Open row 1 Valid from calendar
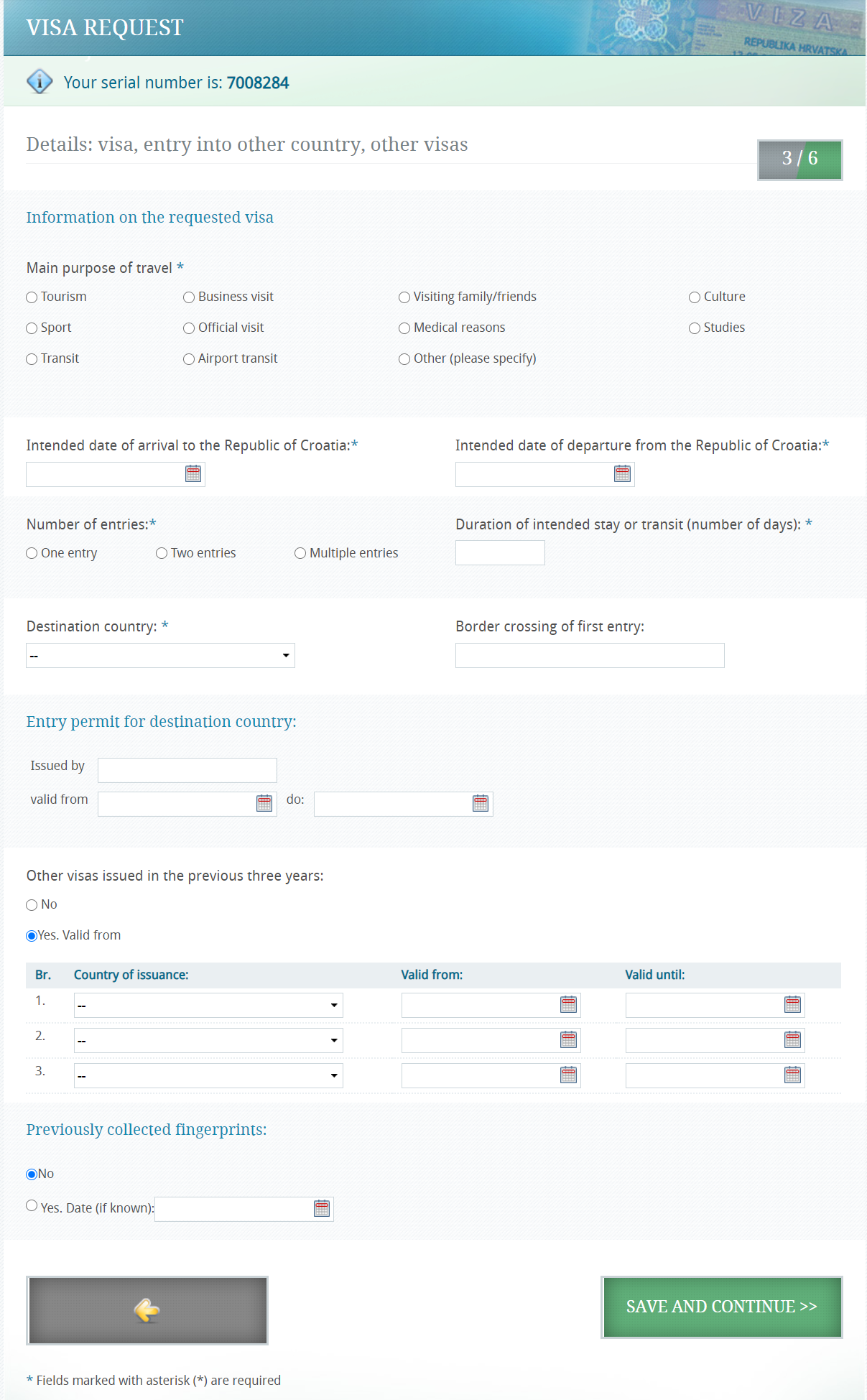Screen dimensions: 867x1400 pos(568,1005)
